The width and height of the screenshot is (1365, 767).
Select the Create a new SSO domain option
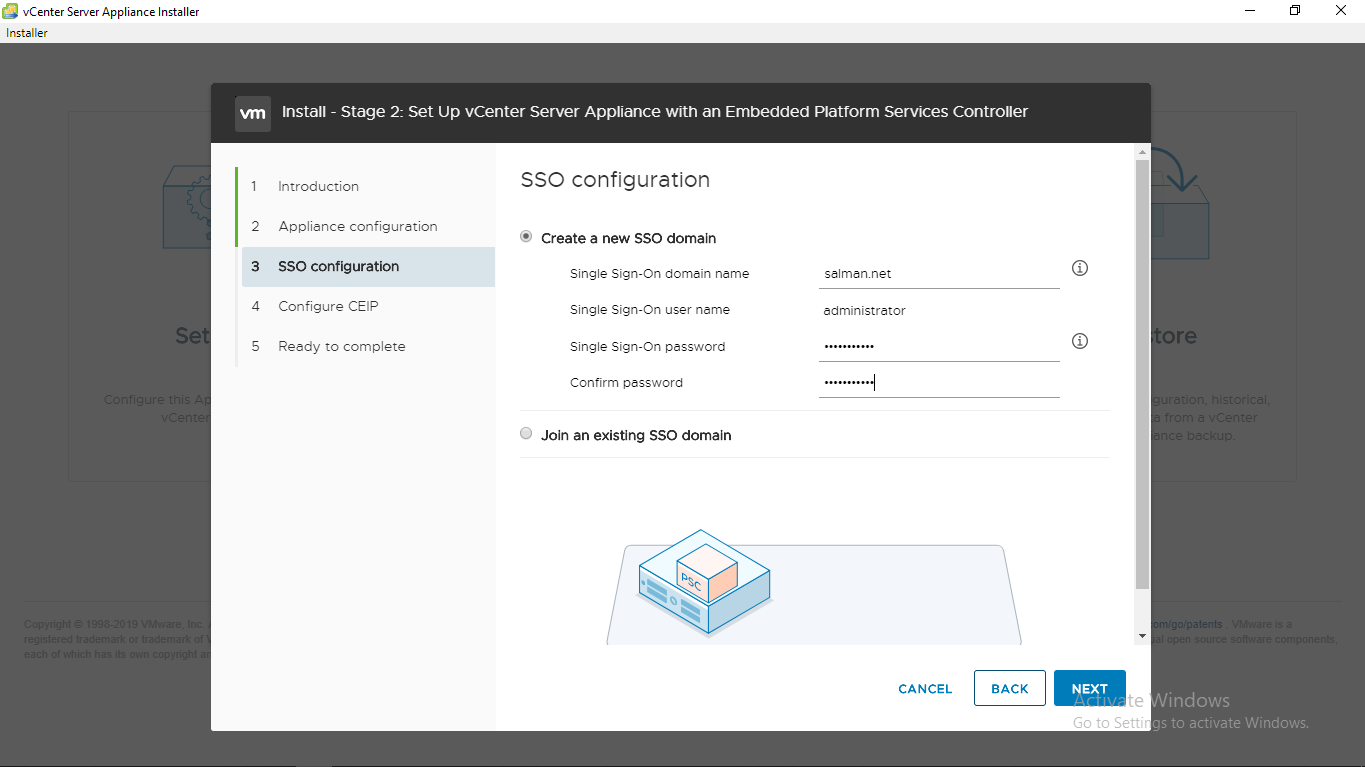click(526, 236)
